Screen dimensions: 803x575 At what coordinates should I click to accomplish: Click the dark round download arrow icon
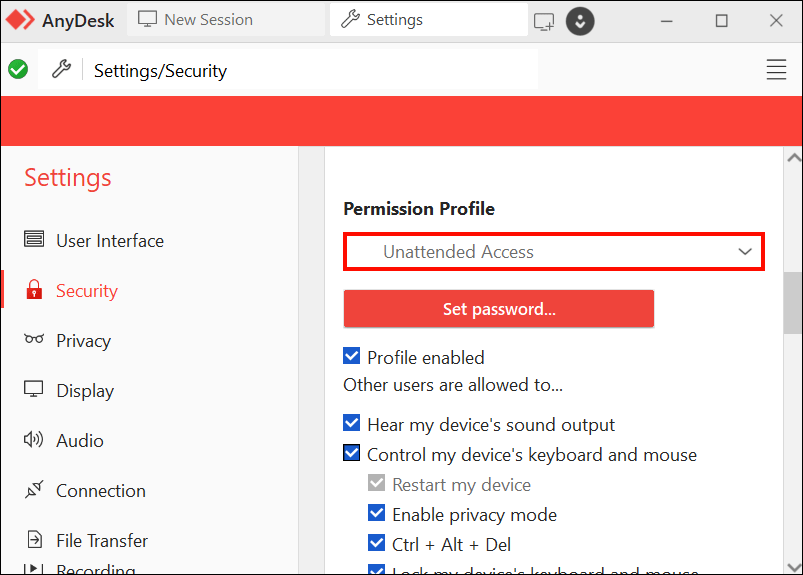tap(580, 21)
